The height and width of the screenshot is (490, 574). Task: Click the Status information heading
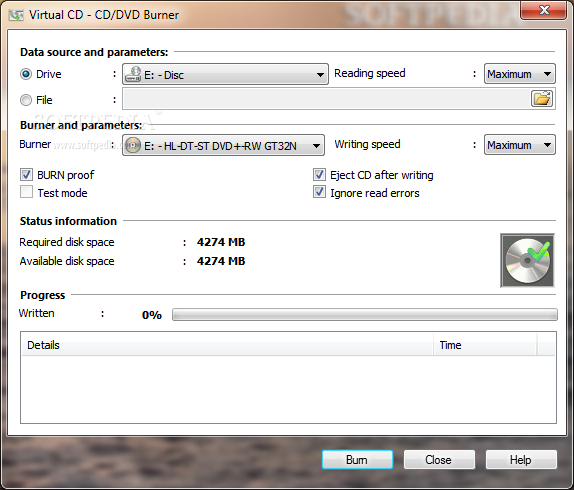point(68,221)
